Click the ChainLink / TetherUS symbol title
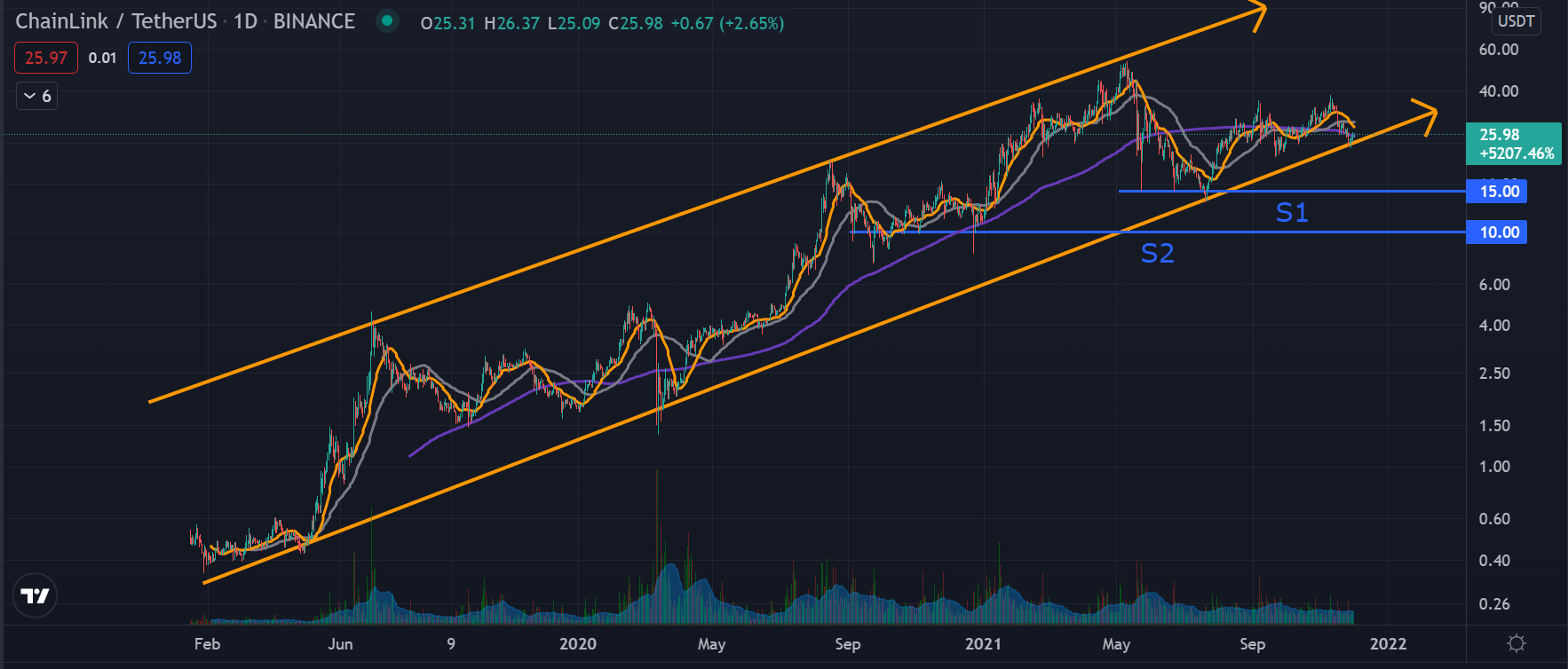Screen dimensions: 1568x669 coord(116,21)
